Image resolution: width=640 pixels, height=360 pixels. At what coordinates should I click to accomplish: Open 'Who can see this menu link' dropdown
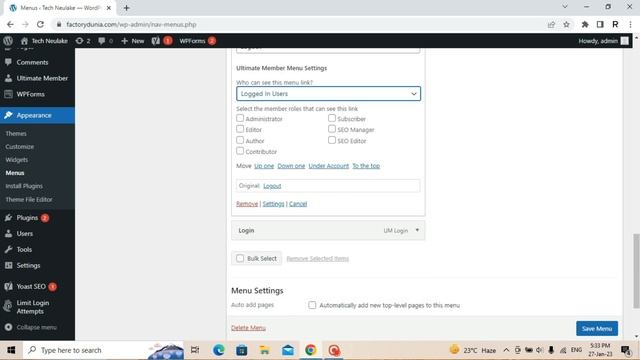(x=328, y=93)
